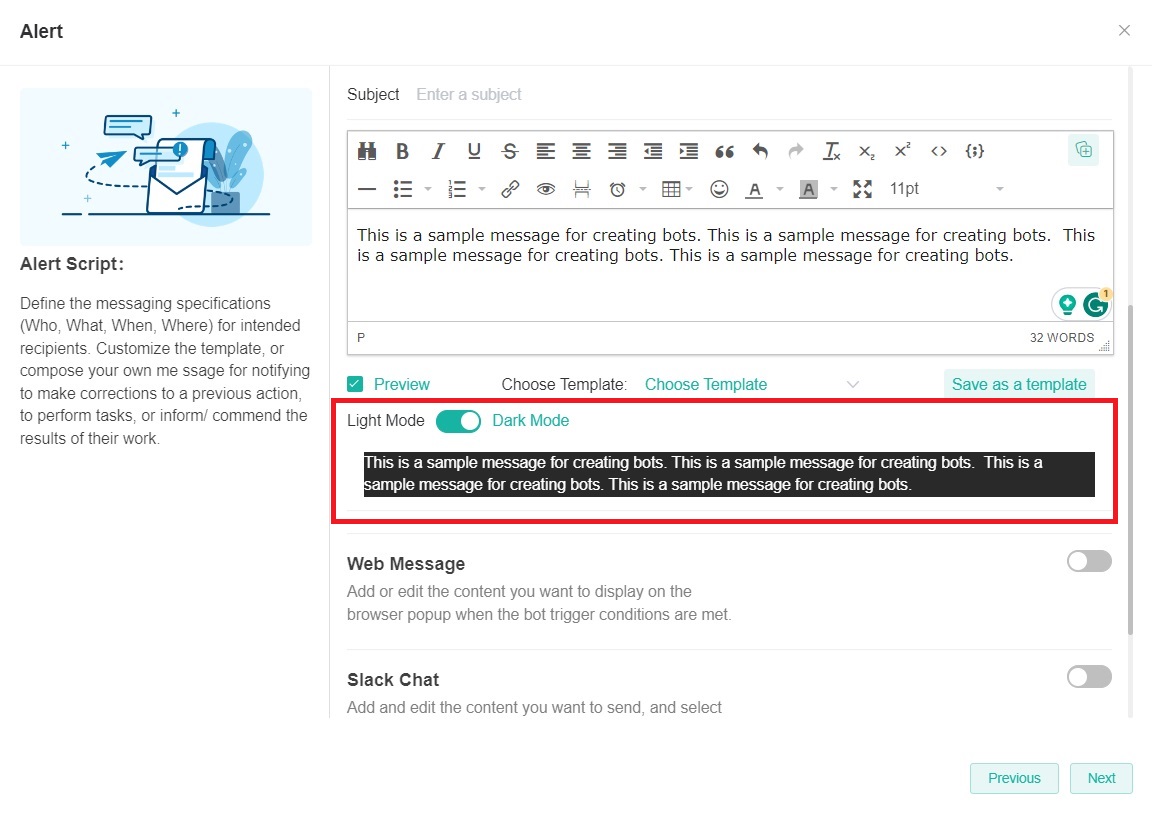The height and width of the screenshot is (815, 1152).
Task: Enable the Web Message toggle
Action: coord(1089,561)
